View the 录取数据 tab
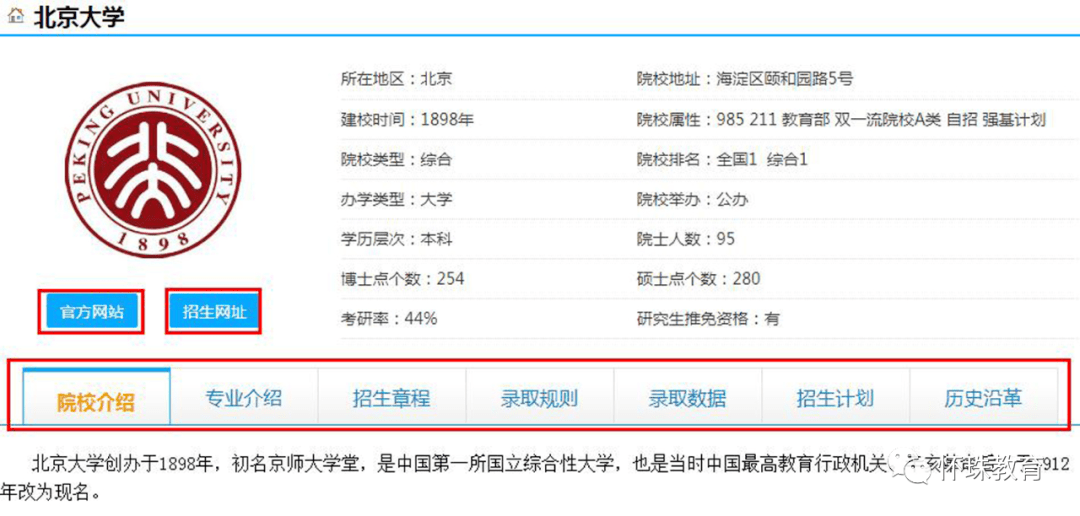The height and width of the screenshot is (516, 1080). tap(687, 398)
